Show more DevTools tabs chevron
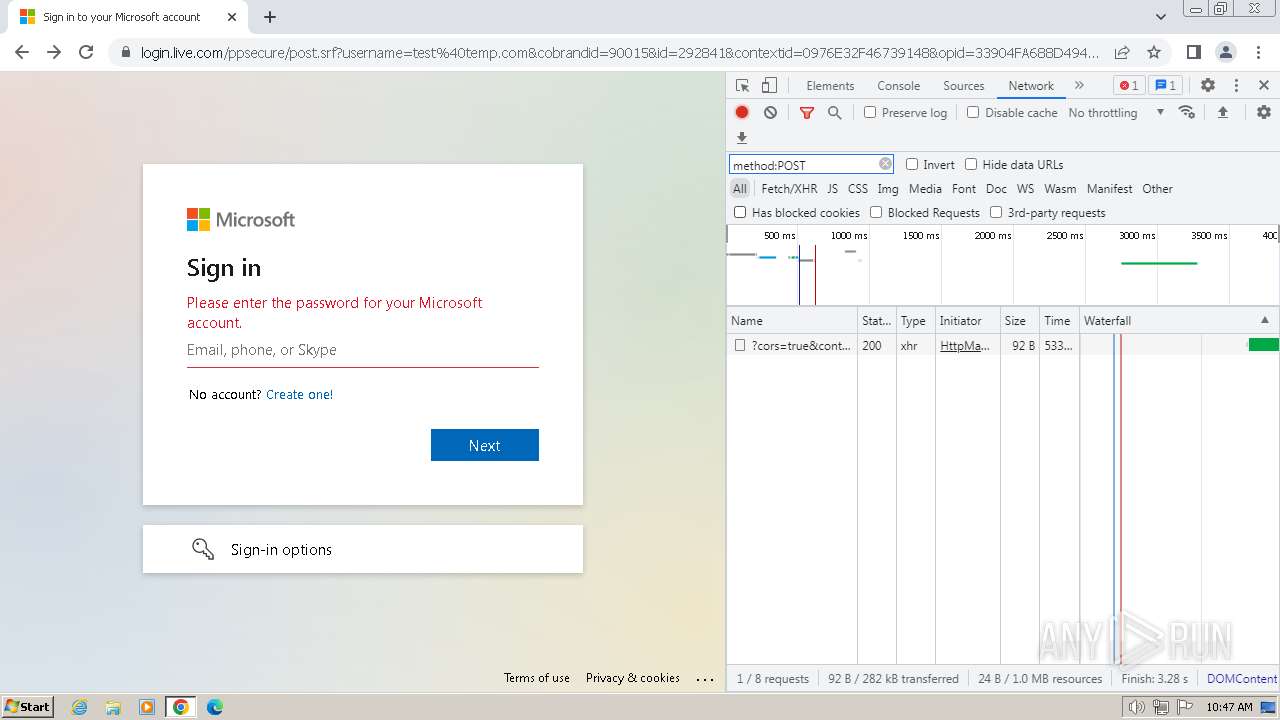This screenshot has width=1280, height=720. pyautogui.click(x=1079, y=86)
